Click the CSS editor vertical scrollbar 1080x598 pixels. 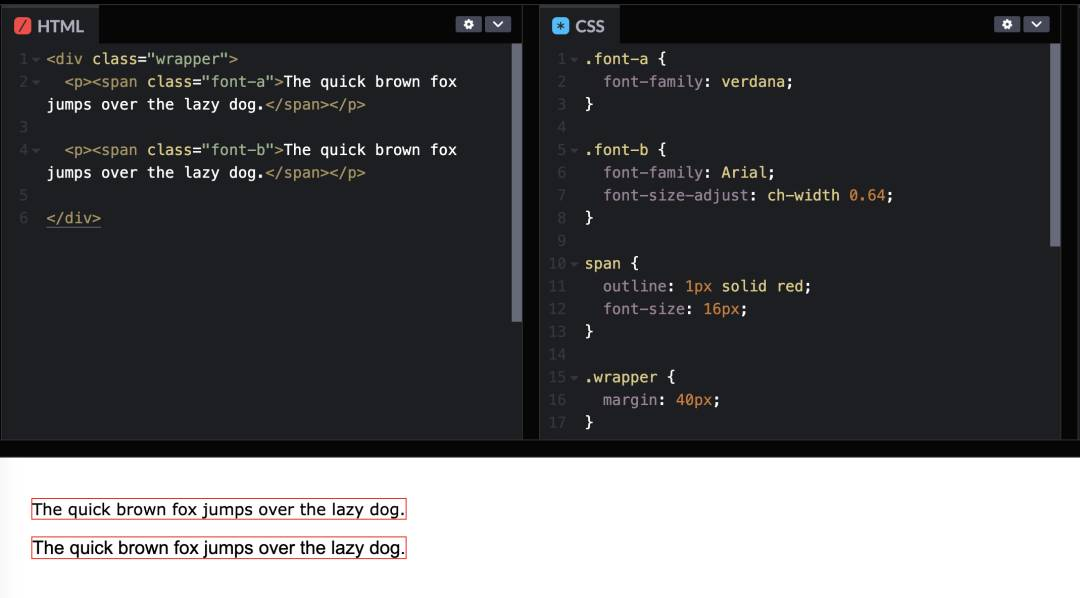(x=1055, y=145)
